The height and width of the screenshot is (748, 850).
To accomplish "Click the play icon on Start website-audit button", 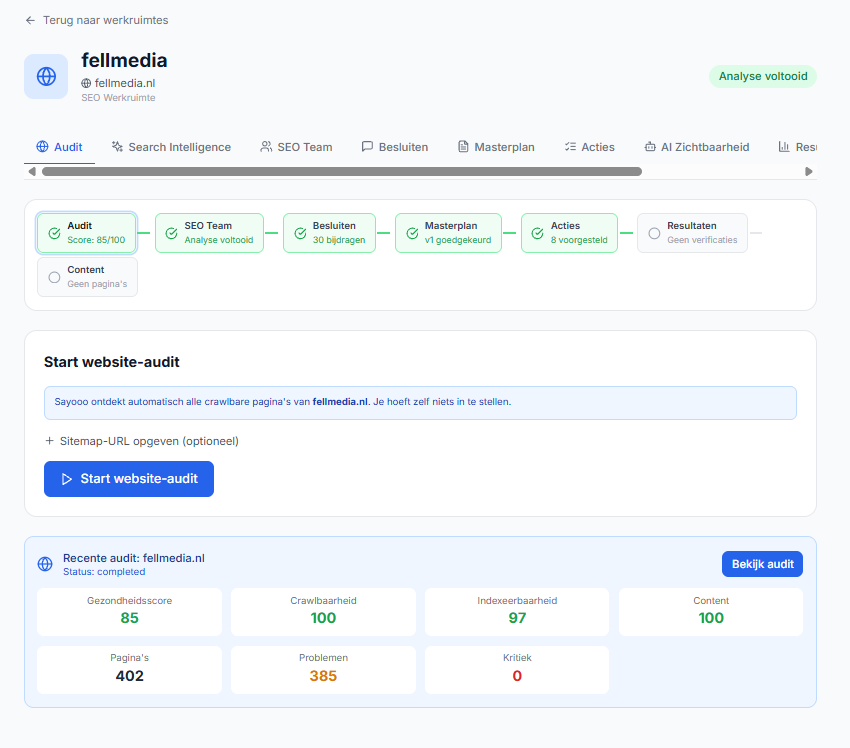I will click(x=67, y=479).
